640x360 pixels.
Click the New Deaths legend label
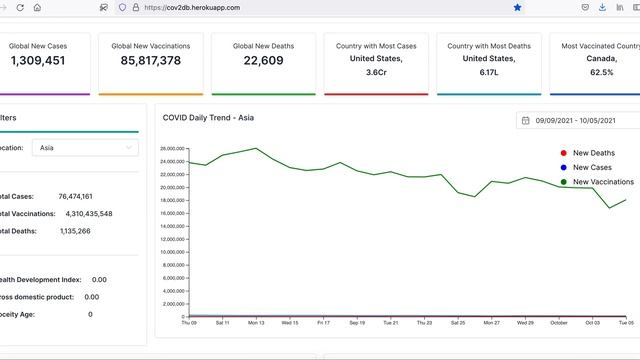(594, 153)
